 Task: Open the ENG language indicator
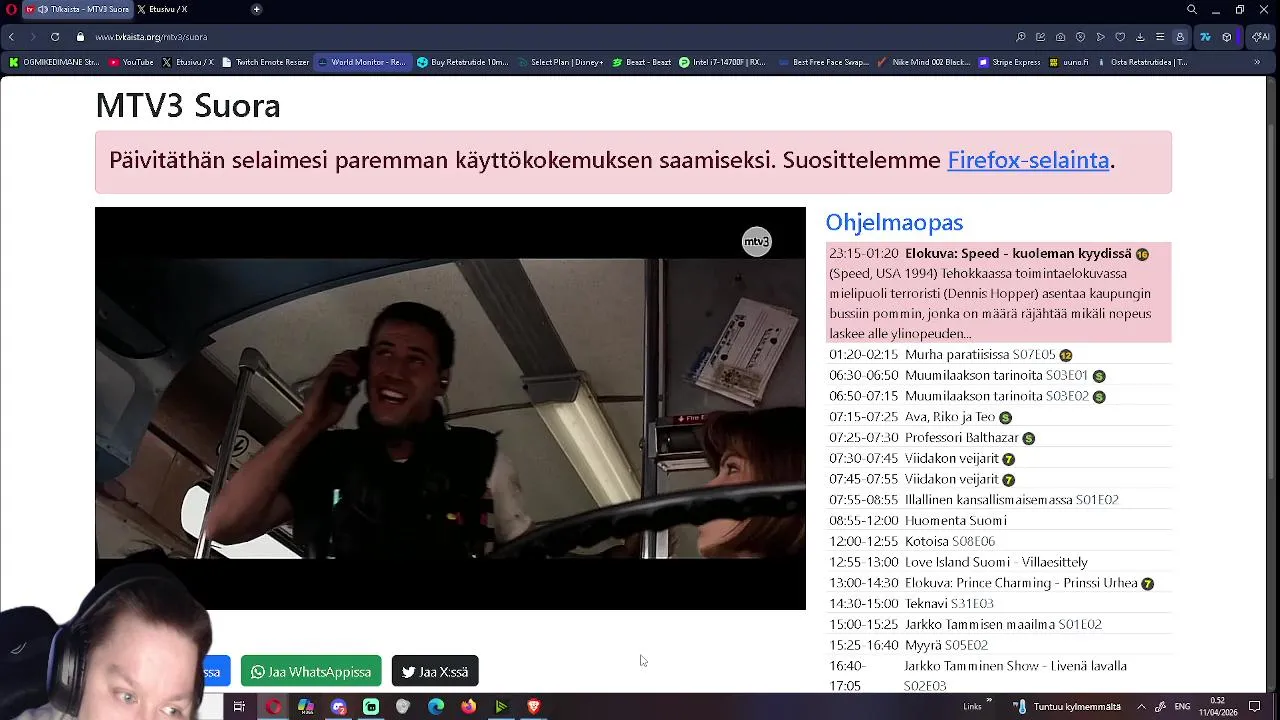[x=1182, y=707]
